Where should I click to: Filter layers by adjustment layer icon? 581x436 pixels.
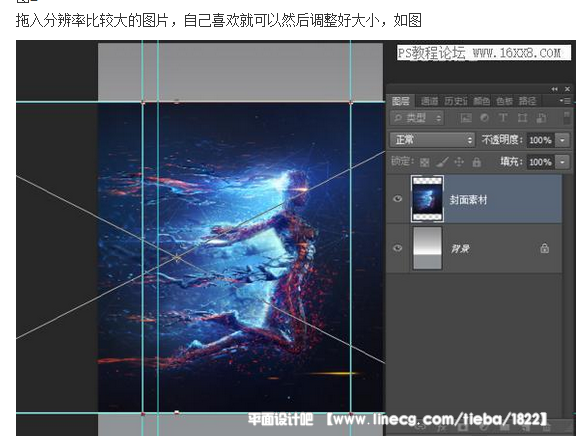click(484, 118)
